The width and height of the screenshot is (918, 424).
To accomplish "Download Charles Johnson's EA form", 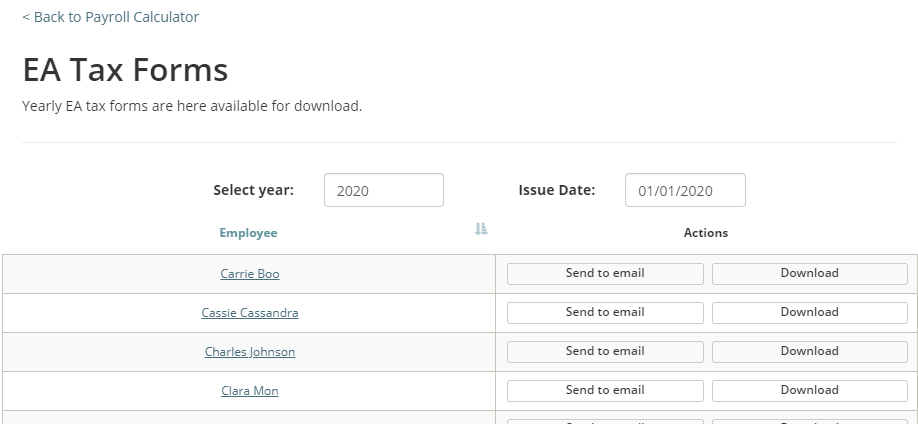I will click(810, 351).
